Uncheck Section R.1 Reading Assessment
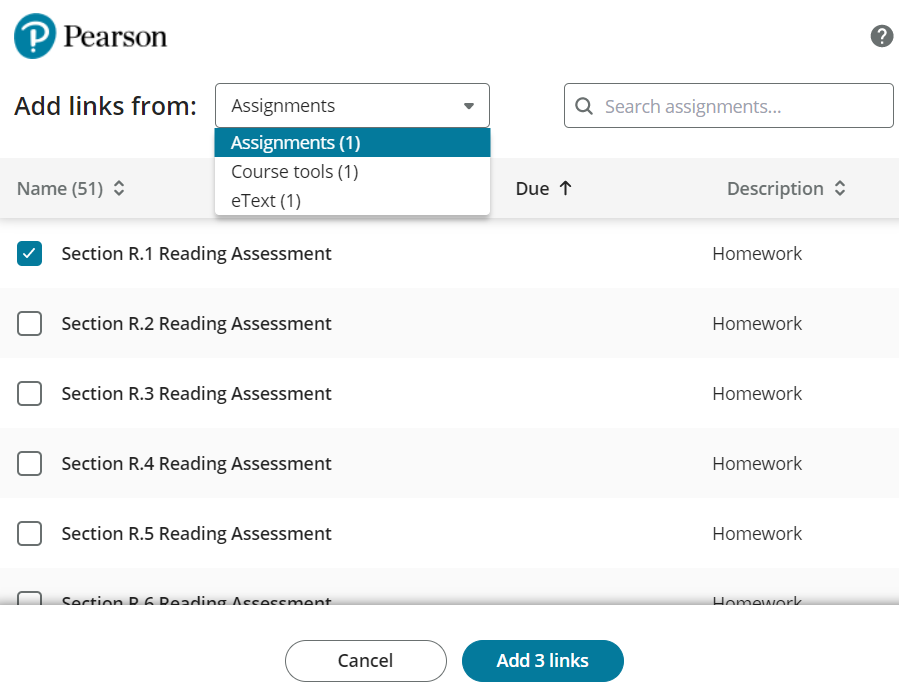This screenshot has width=899, height=685. [x=29, y=254]
